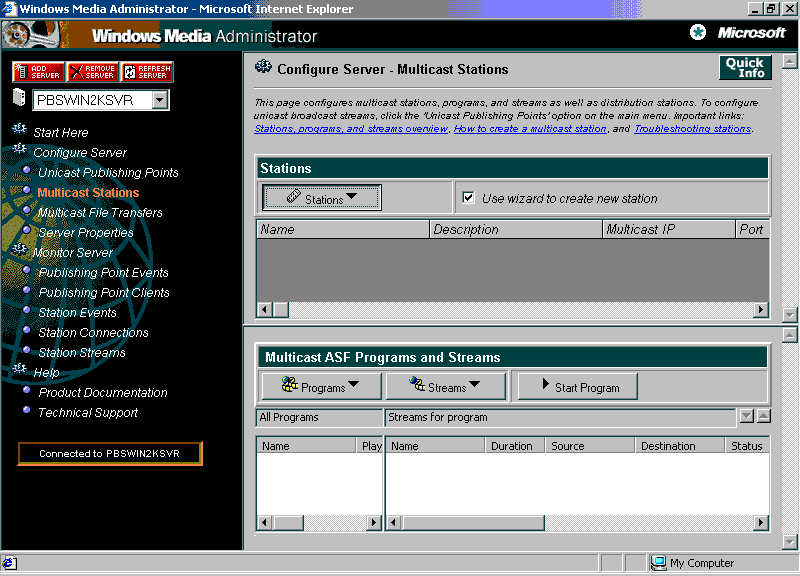The image size is (800, 576).
Task: Click the Stations table horizontal scrollbar thumb
Action: (281, 310)
